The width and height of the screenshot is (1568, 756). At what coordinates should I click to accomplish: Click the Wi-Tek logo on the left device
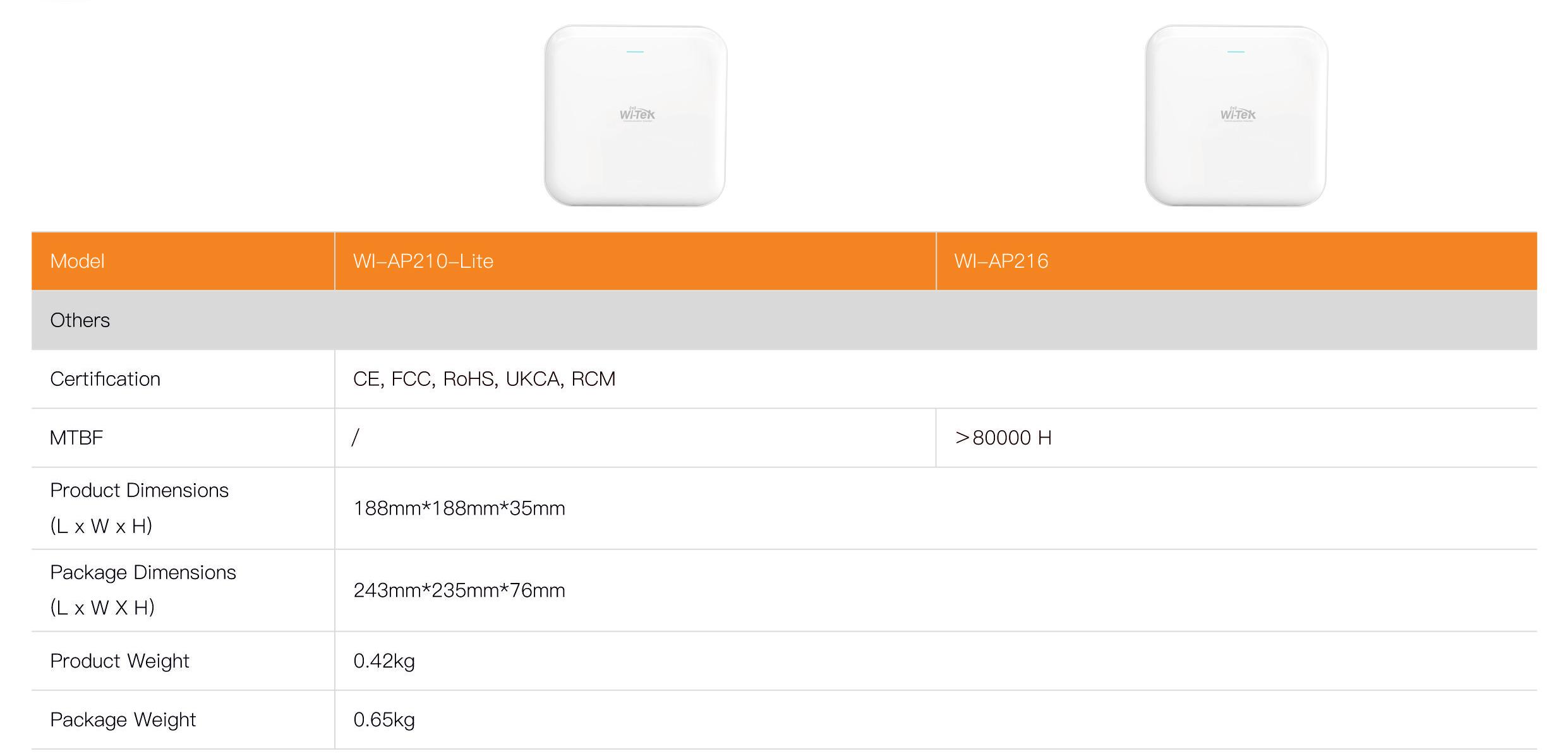click(637, 114)
